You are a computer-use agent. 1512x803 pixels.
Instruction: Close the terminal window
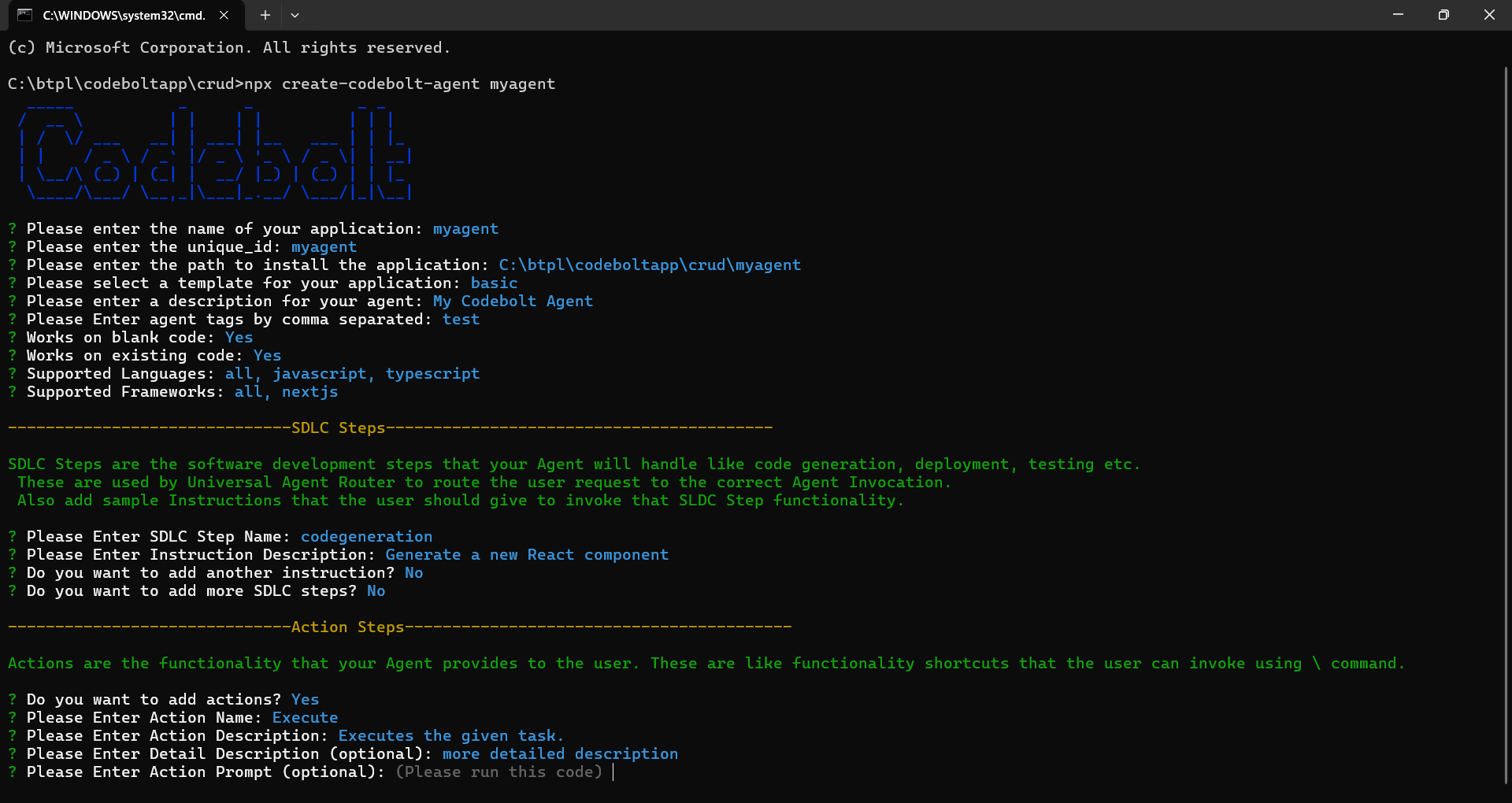click(x=1489, y=15)
